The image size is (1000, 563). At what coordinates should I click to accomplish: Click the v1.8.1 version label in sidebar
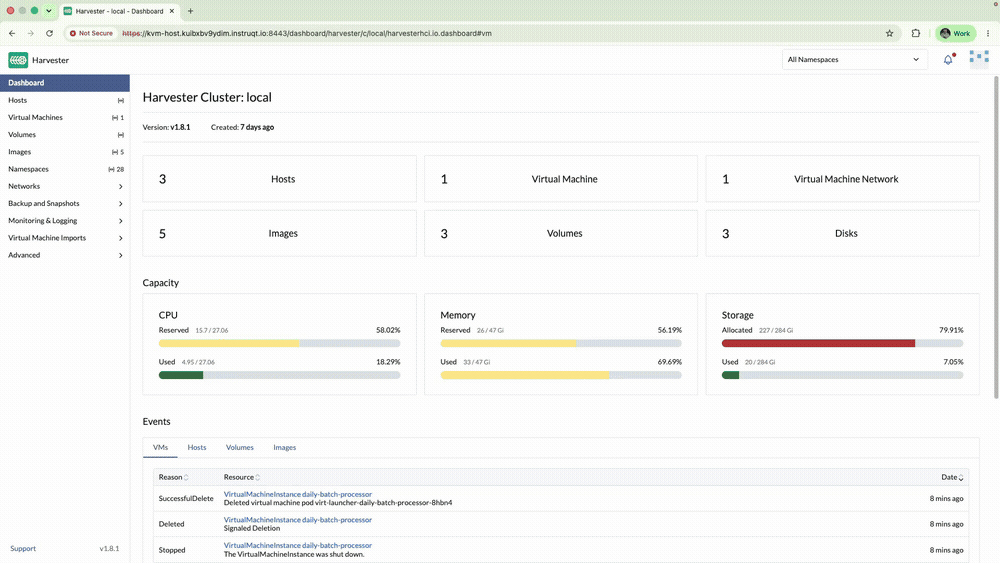click(109, 548)
